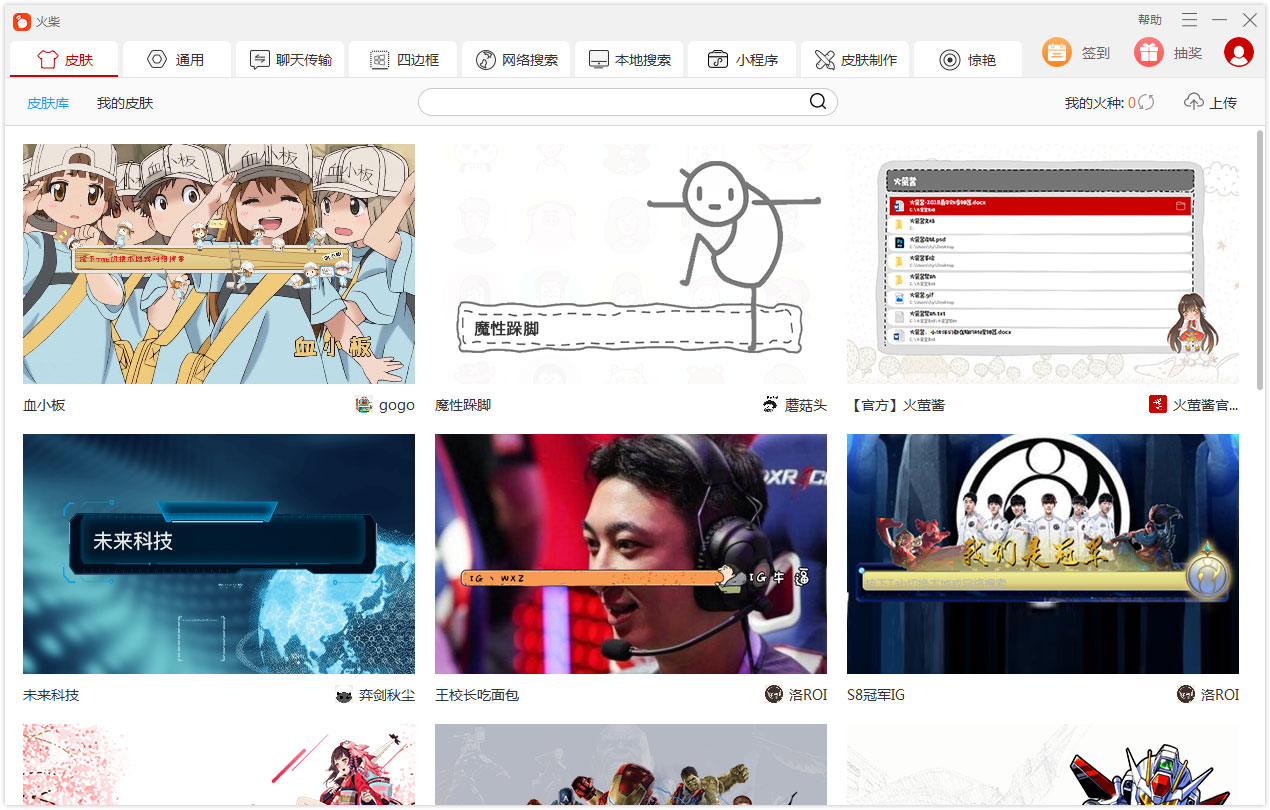
Task: Open the hamburger main menu
Action: point(1189,20)
